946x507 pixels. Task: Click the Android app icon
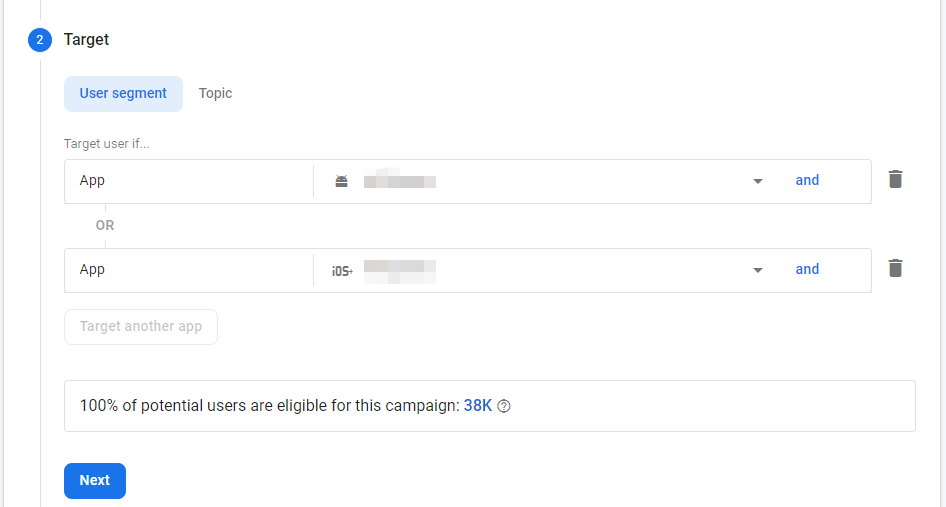click(342, 181)
